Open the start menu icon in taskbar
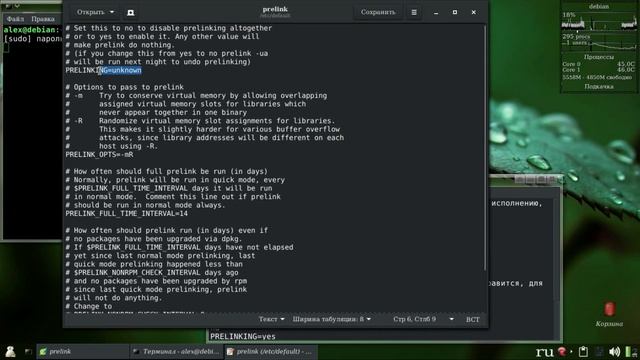This screenshot has width=640, height=360. click(10, 351)
